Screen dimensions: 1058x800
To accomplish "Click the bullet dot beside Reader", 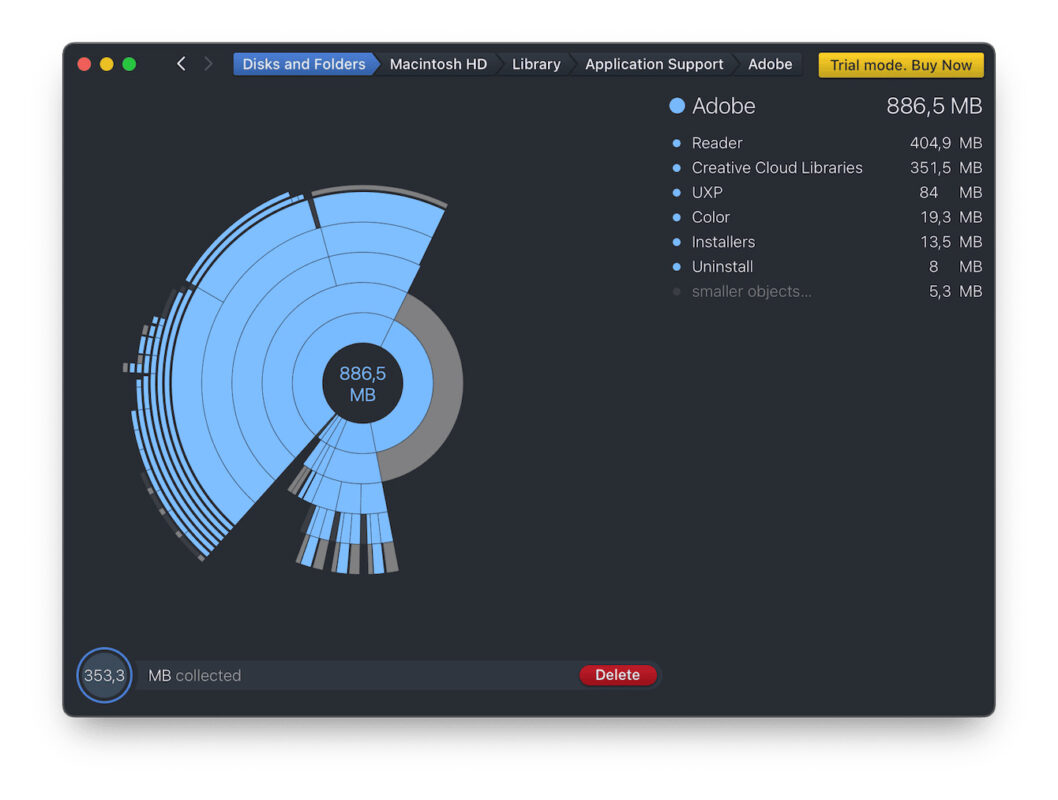I will tap(677, 143).
